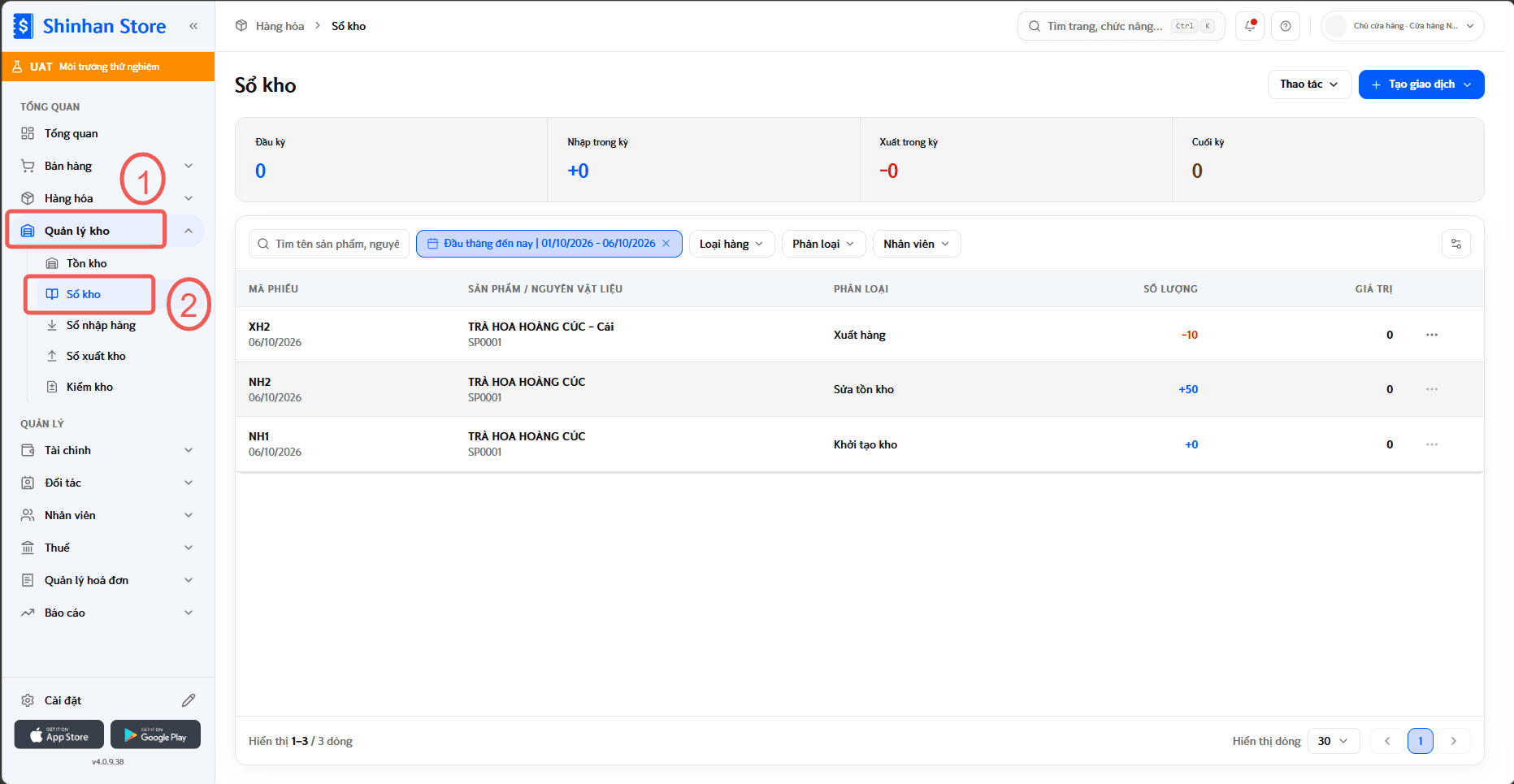Screen dimensions: 1514x784
Task: Clear the date range filter chip
Action: [x=666, y=244]
